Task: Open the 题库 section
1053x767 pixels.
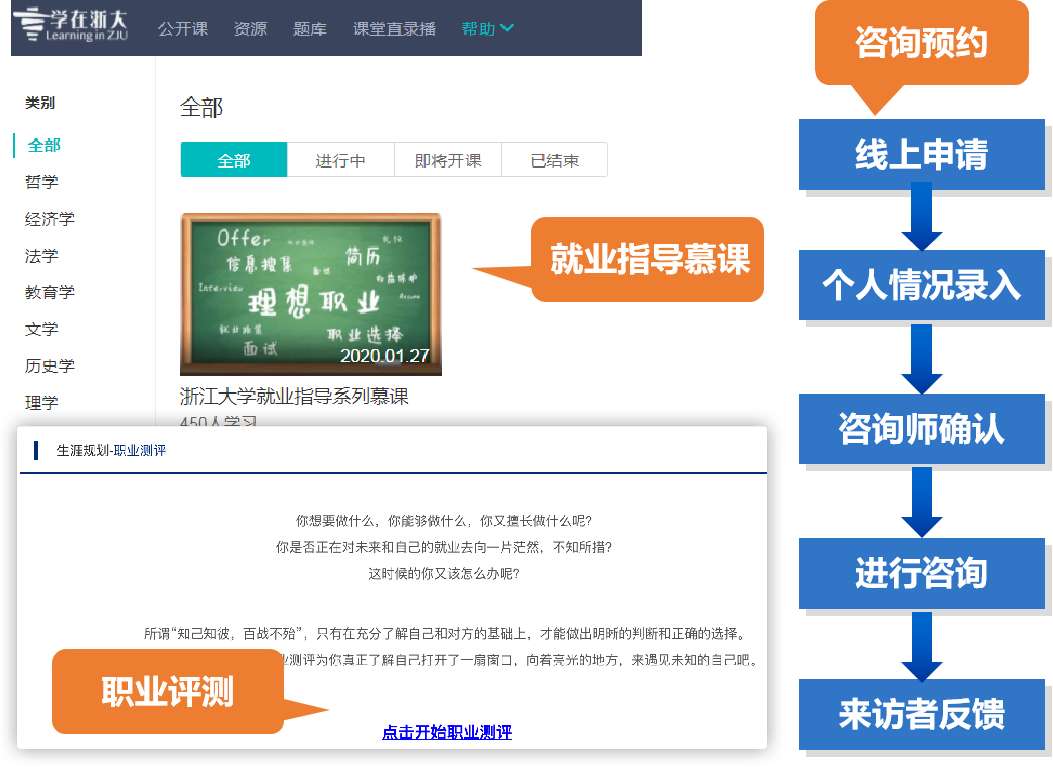Action: point(310,29)
